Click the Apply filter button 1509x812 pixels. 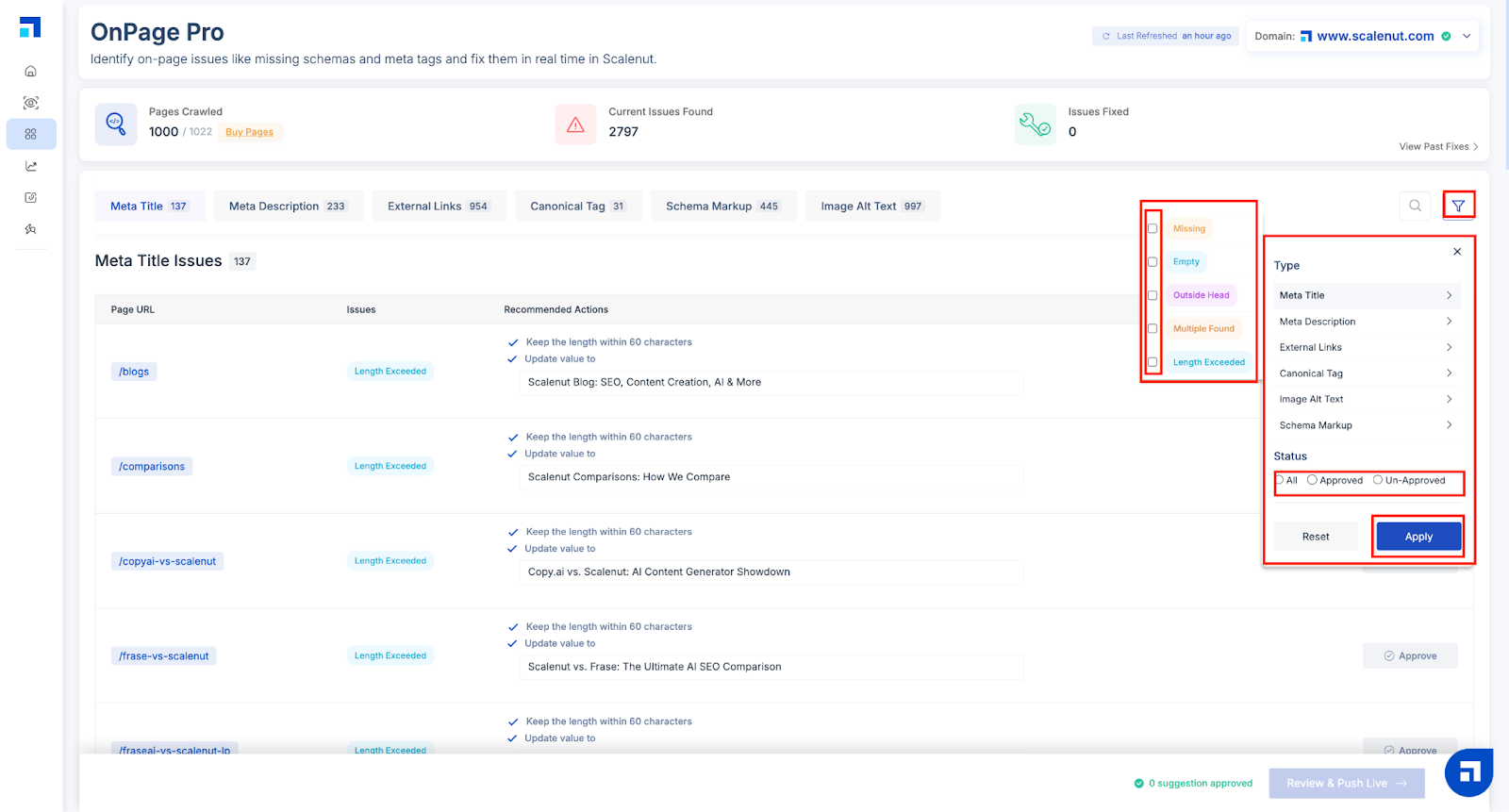[1418, 537]
